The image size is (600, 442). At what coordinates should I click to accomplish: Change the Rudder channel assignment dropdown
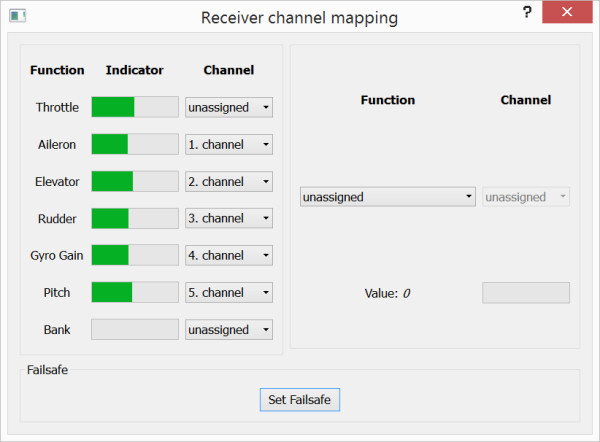click(x=229, y=218)
